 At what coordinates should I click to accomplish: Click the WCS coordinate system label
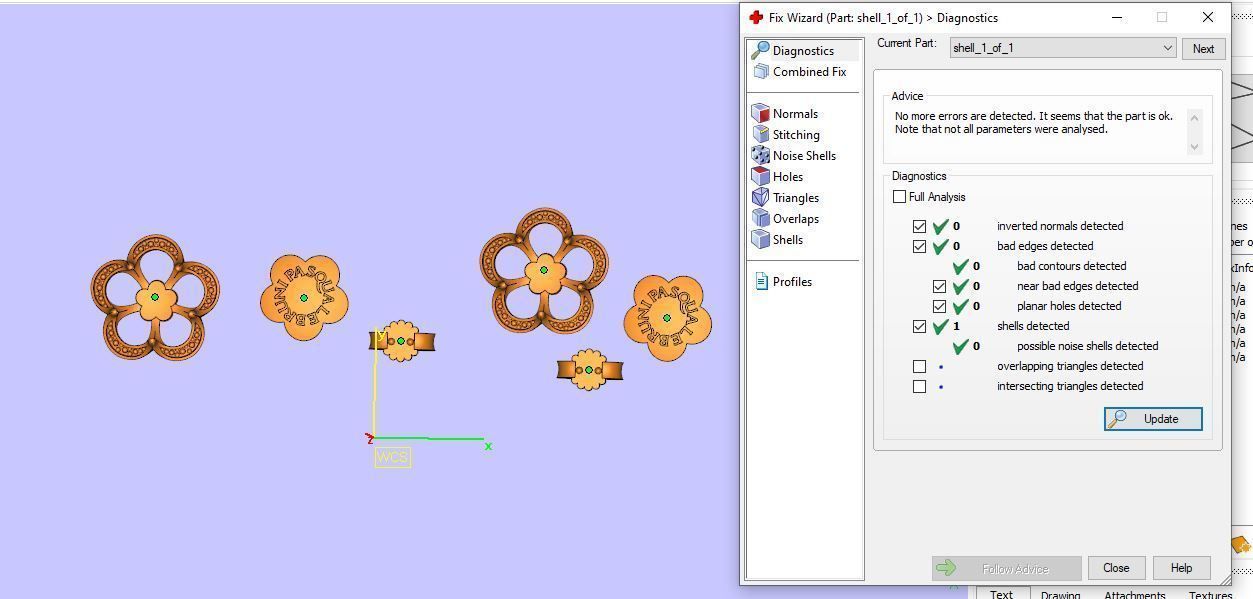392,457
